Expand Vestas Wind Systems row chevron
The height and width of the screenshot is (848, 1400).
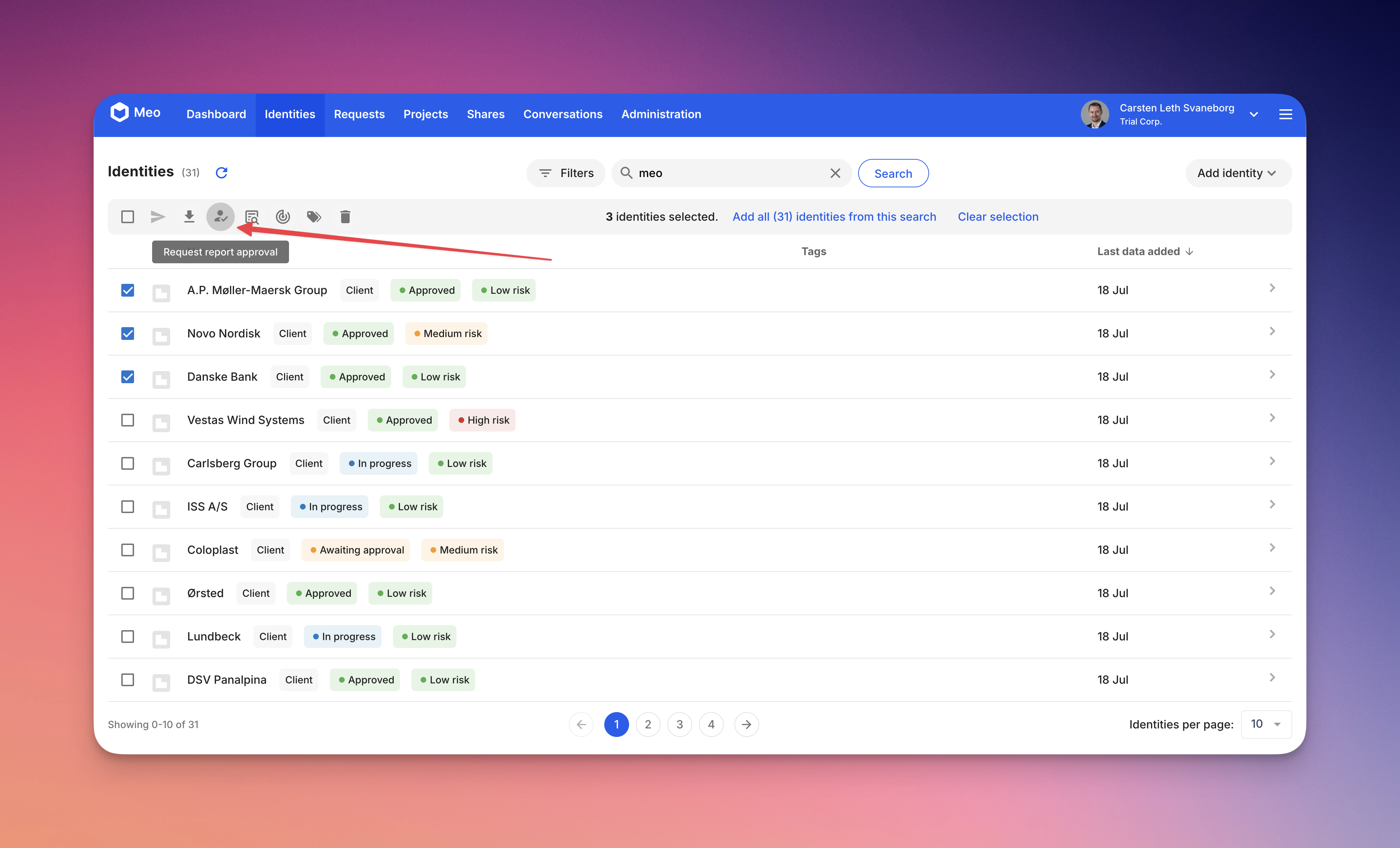(x=1272, y=418)
